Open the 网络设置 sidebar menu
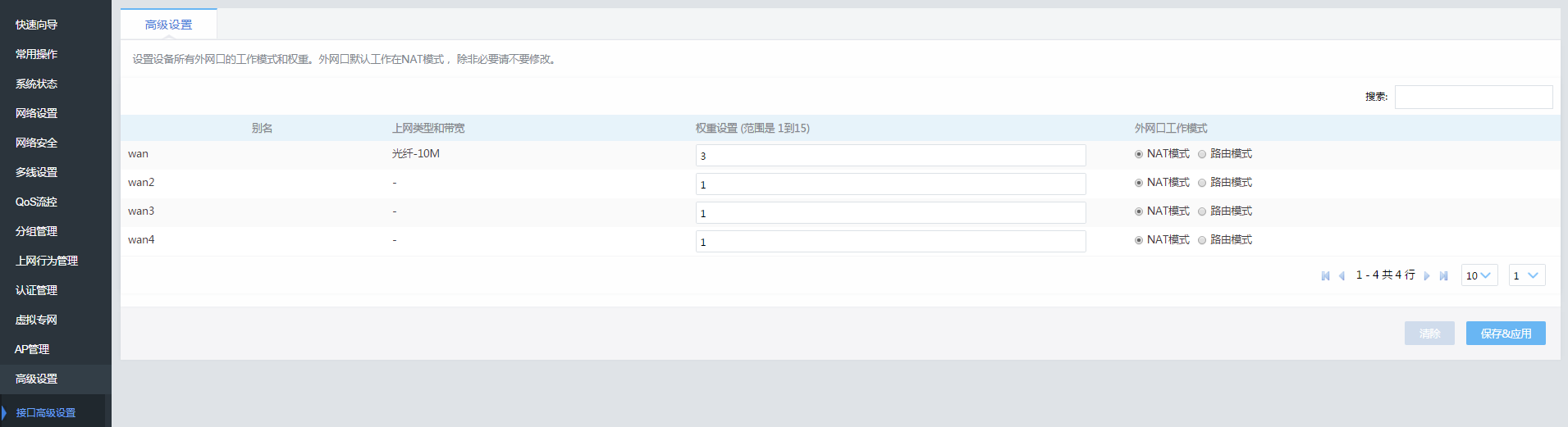 (x=36, y=113)
